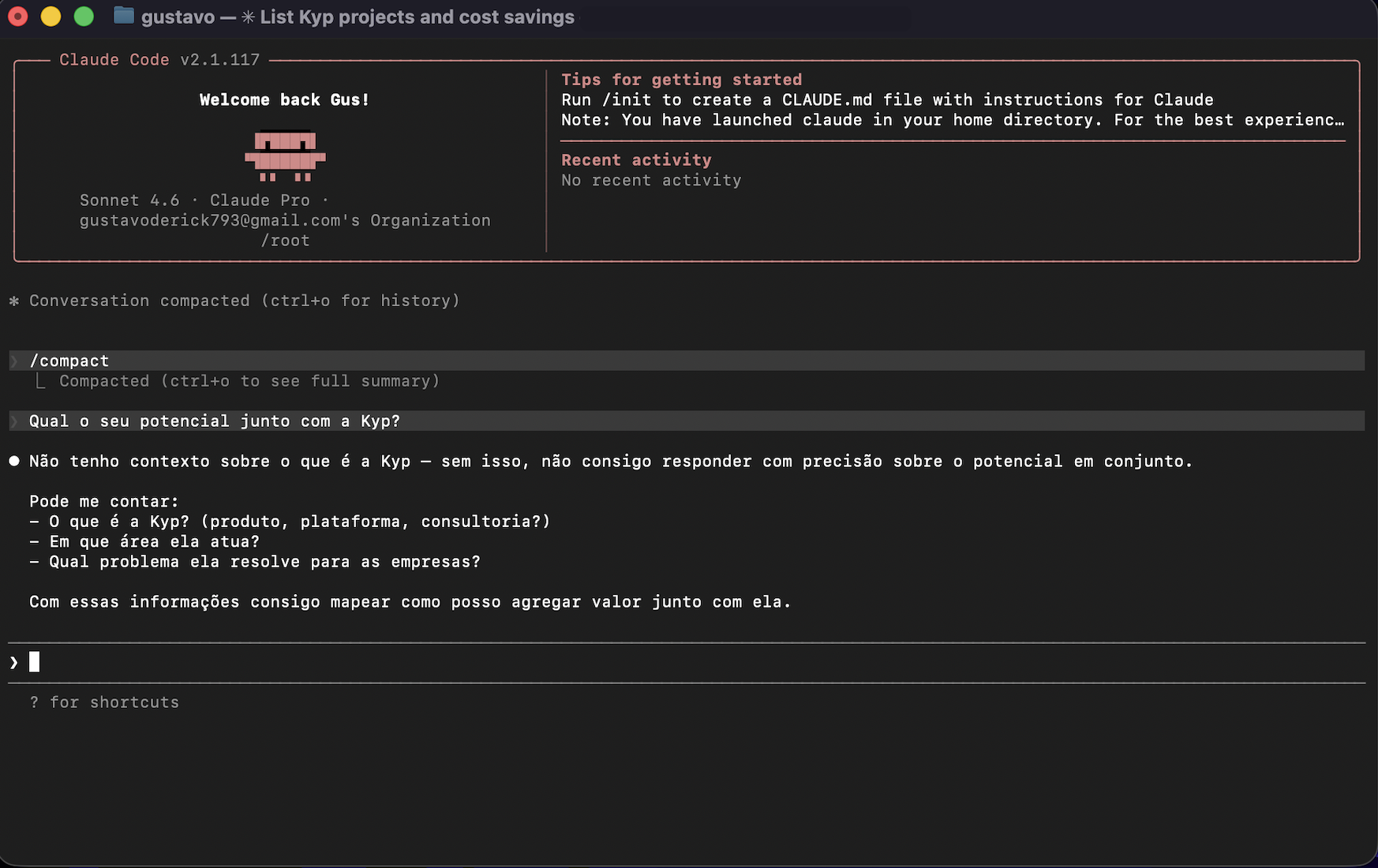Click the window title 'List Kyp projects and cost savings'
Viewport: 1378px width, 868px height.
point(417,17)
